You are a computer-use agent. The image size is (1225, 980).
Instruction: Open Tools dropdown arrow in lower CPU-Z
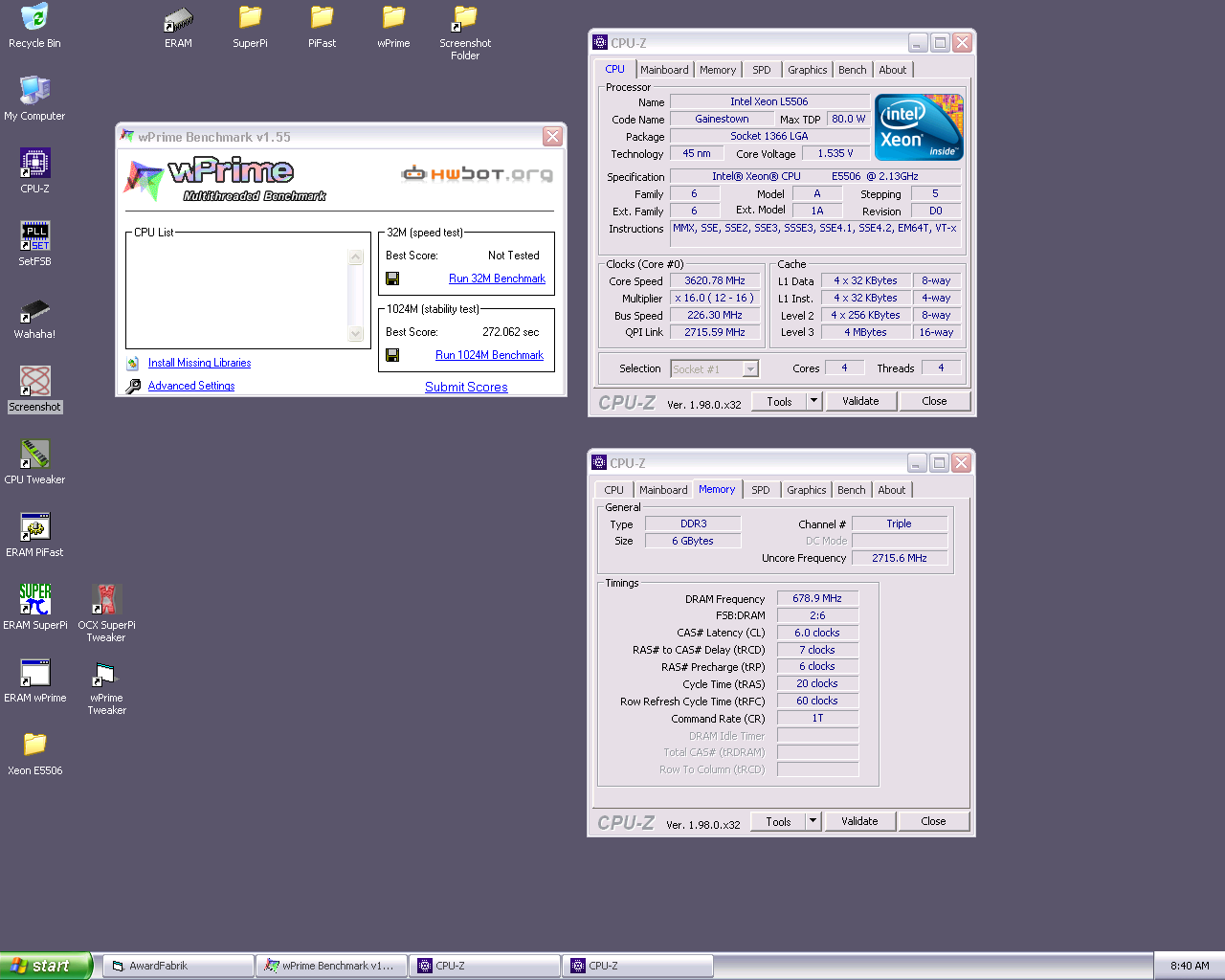coord(813,821)
